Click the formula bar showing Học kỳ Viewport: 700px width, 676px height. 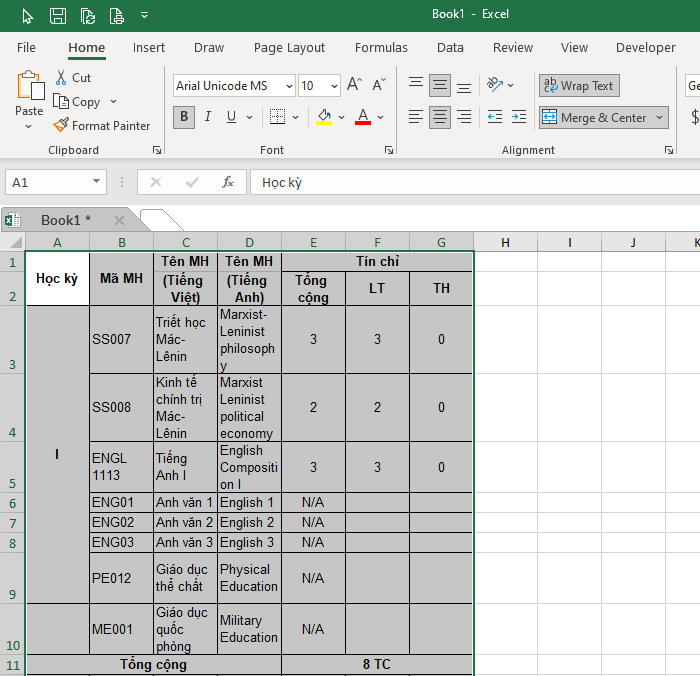(475, 182)
